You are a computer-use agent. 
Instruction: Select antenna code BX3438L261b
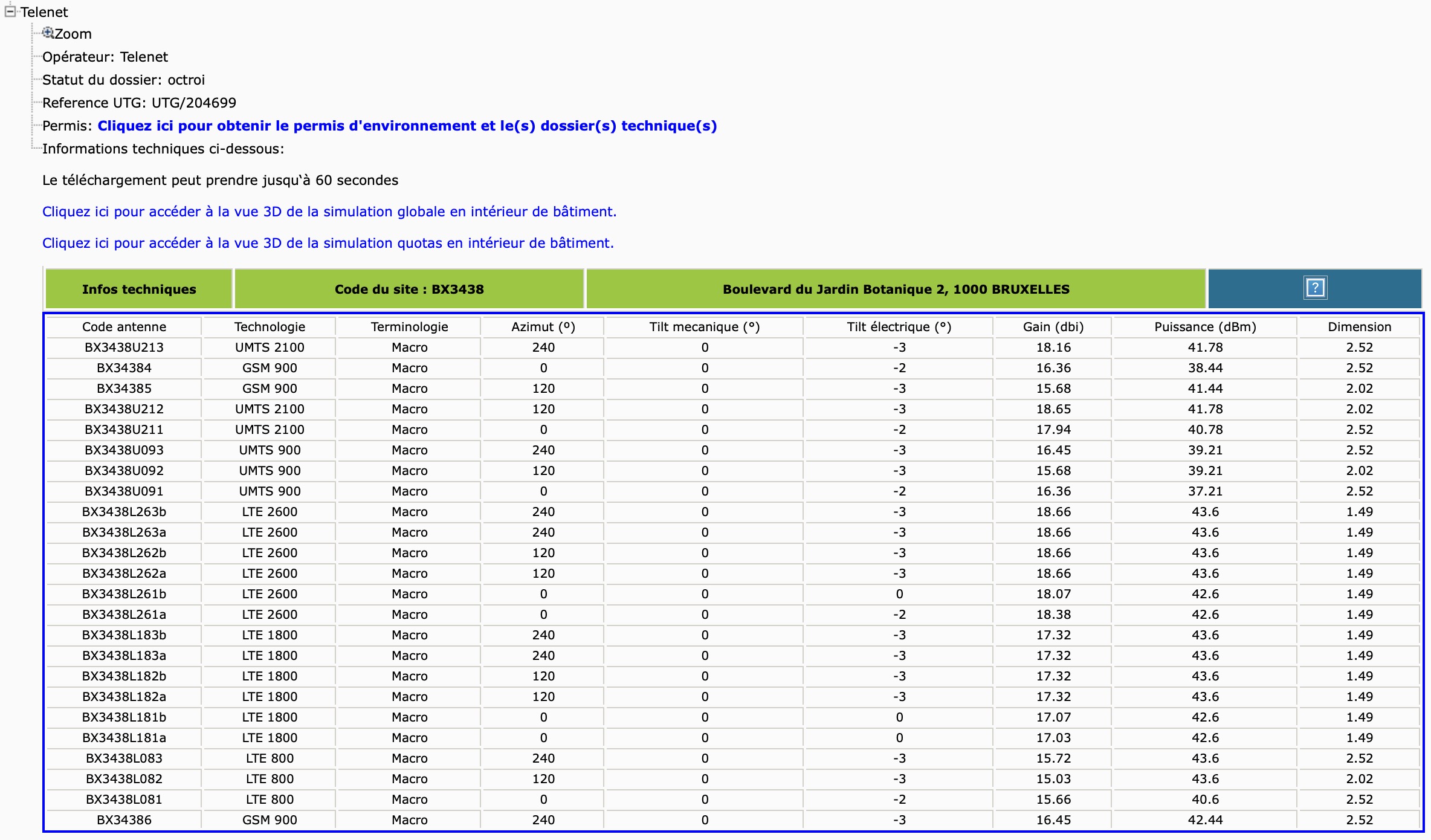click(124, 594)
